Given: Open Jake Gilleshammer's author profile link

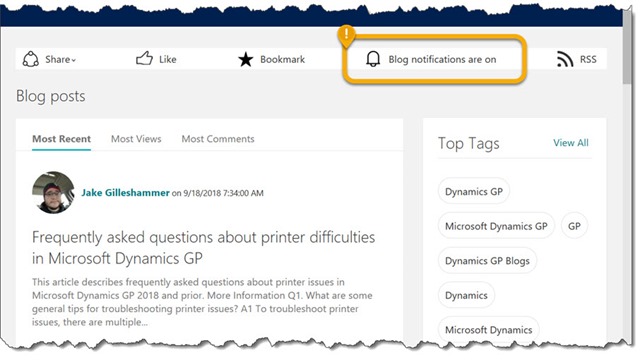Looking at the screenshot, I should (x=125, y=193).
